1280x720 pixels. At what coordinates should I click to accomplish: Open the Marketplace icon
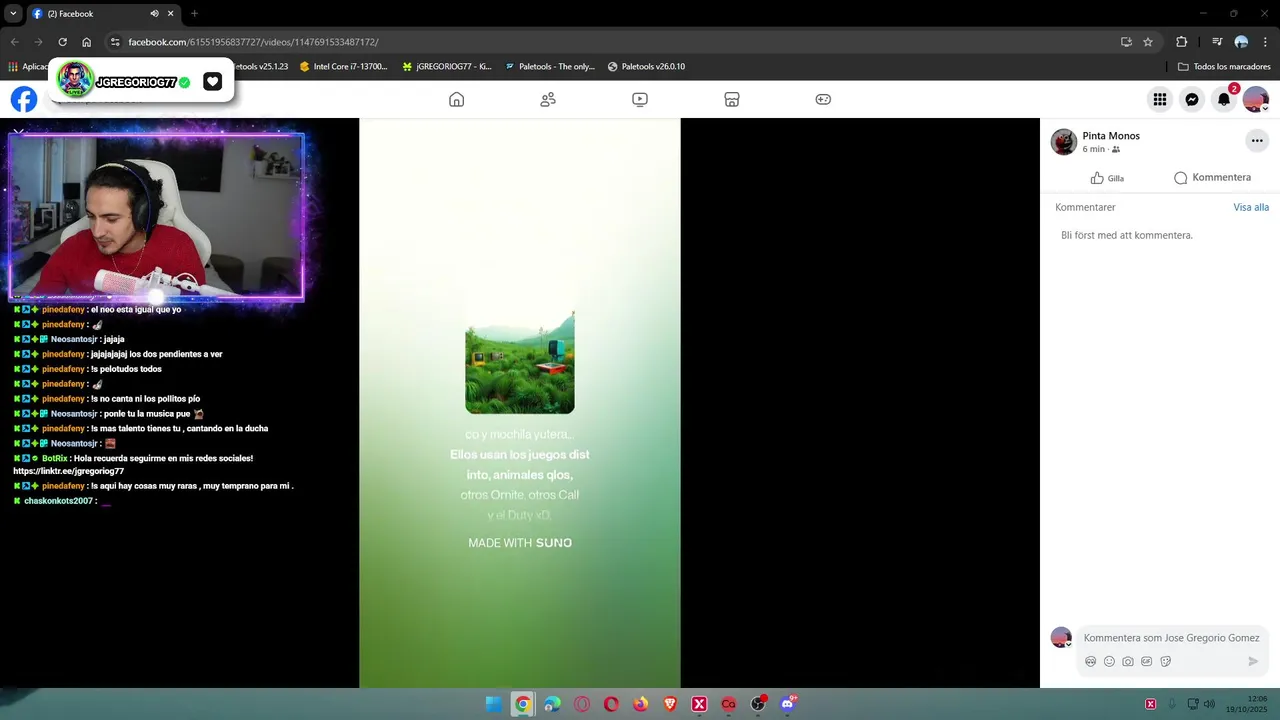point(732,99)
